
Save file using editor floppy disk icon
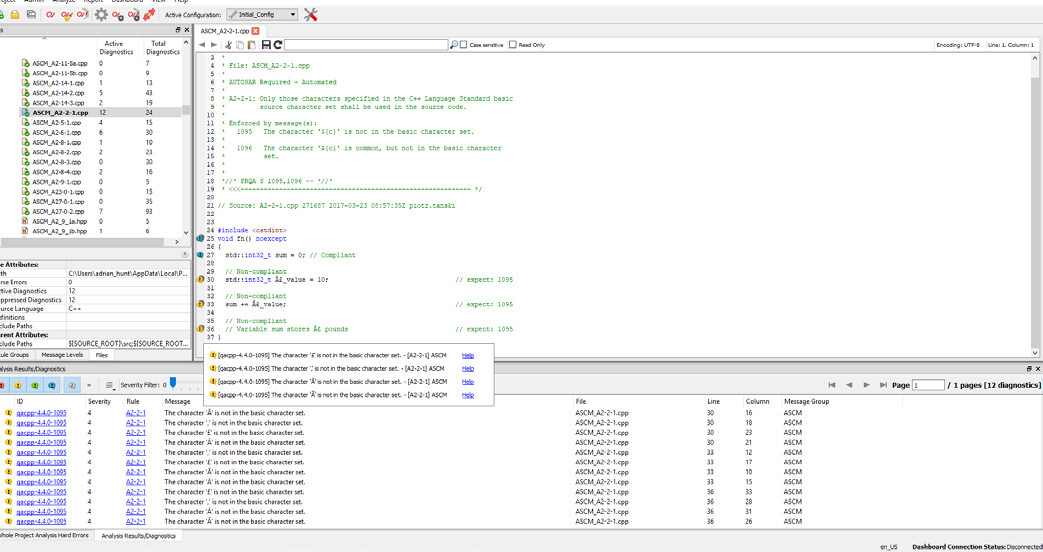click(265, 45)
